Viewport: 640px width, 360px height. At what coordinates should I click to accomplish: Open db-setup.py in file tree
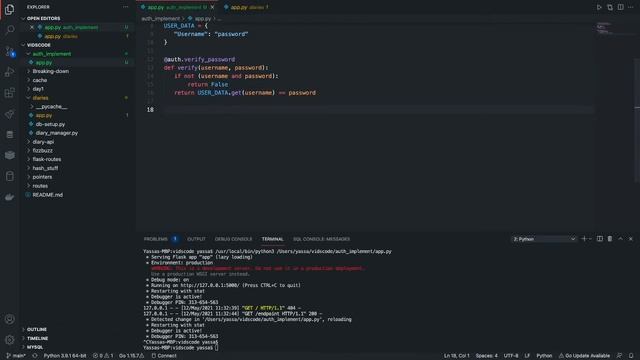click(x=50, y=124)
